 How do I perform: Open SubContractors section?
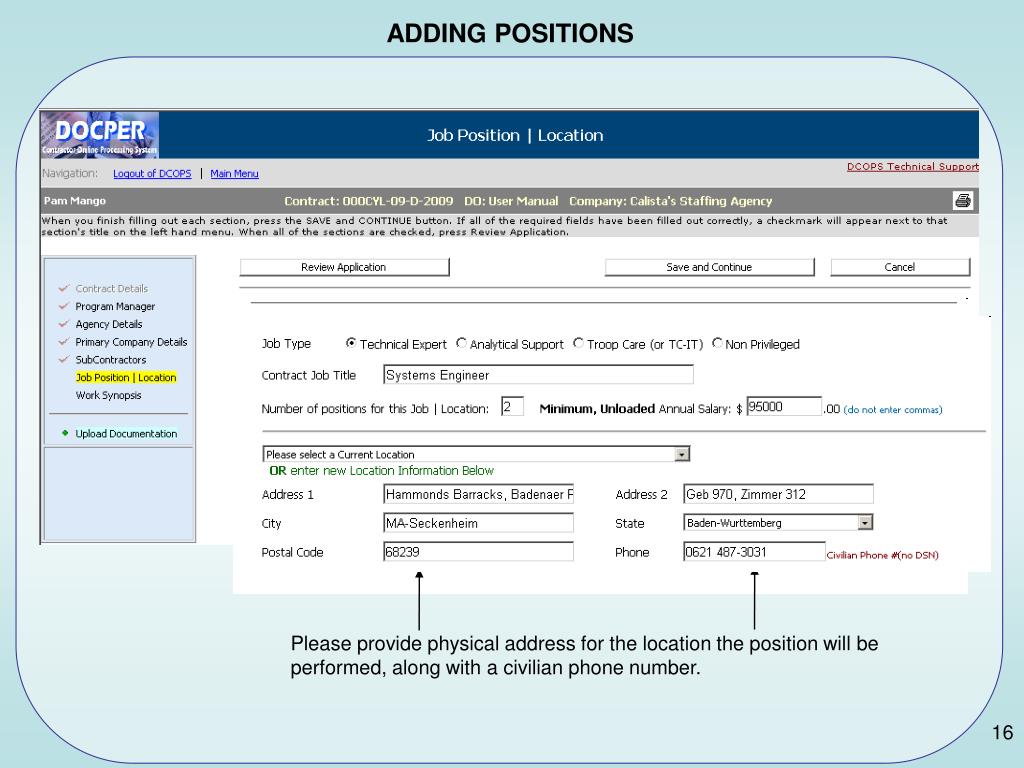pos(110,360)
